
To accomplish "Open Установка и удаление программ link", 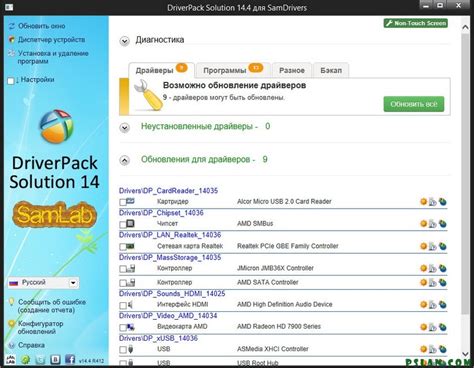I will (x=53, y=57).
